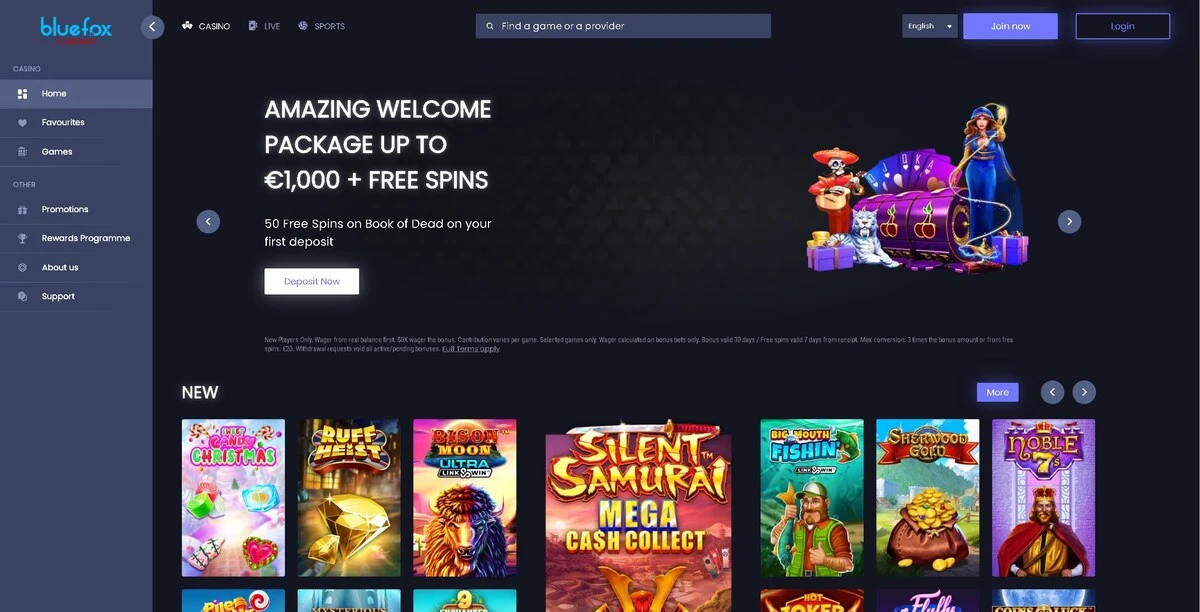Viewport: 1200px width, 612px height.
Task: Go to the previous banner slide
Action: (208, 221)
